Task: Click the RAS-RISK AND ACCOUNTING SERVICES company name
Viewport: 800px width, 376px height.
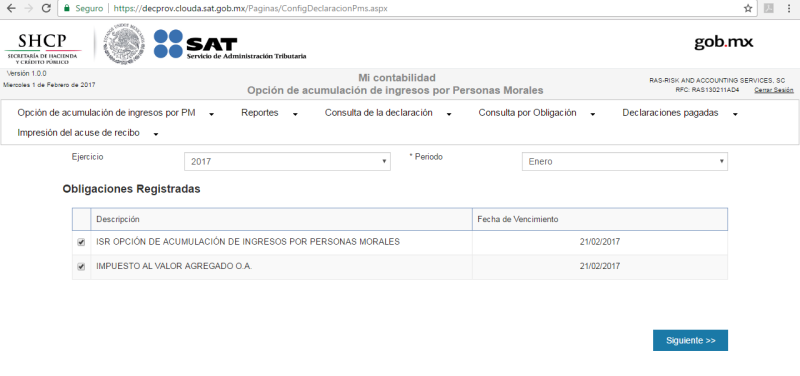Action: click(x=717, y=81)
